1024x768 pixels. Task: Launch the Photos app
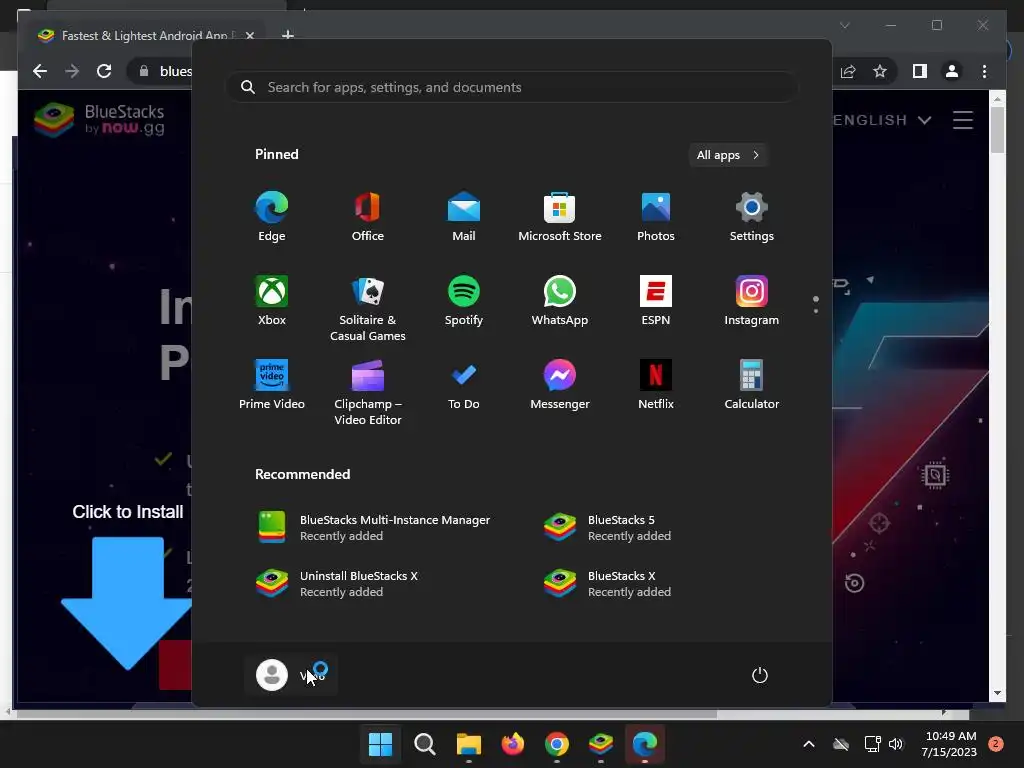(x=656, y=217)
